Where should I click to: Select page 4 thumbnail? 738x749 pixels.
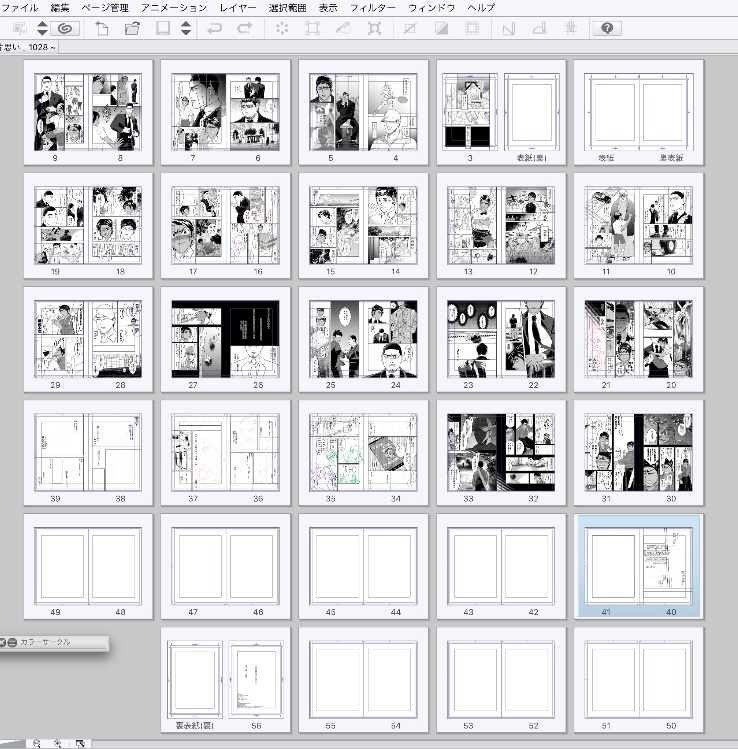[x=390, y=112]
